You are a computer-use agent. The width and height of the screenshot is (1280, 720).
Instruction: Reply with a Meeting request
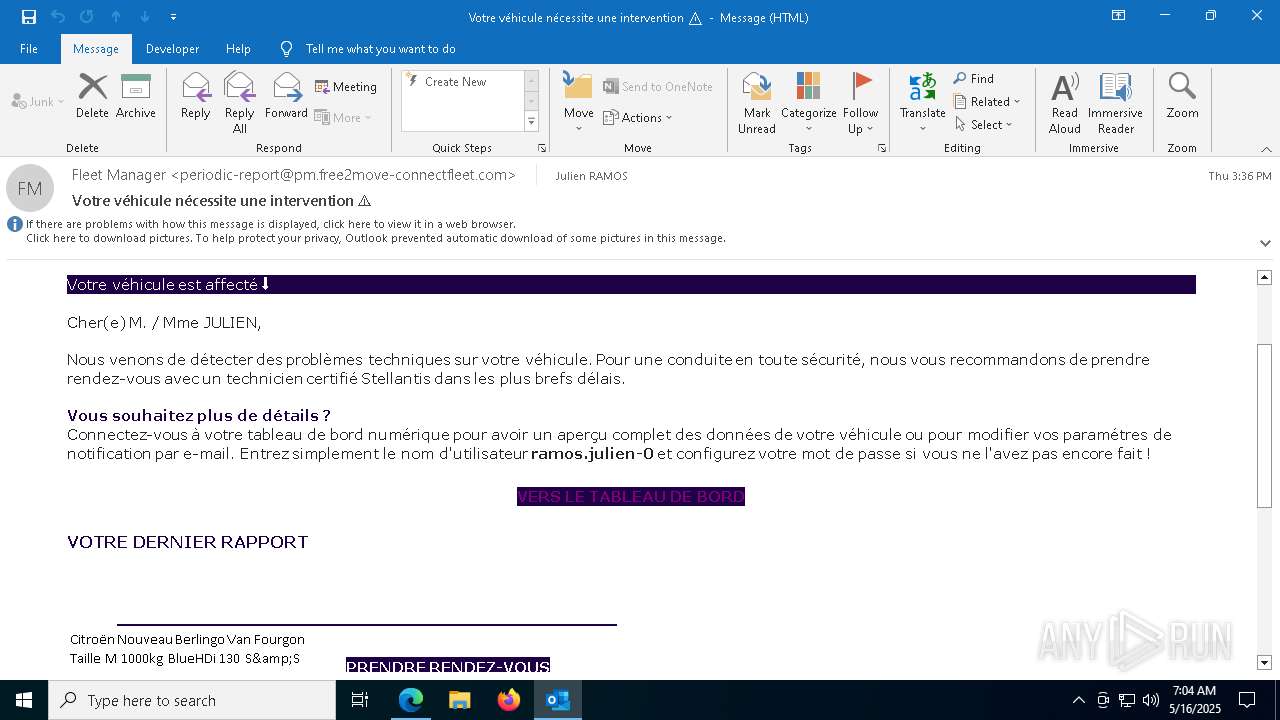coord(346,87)
